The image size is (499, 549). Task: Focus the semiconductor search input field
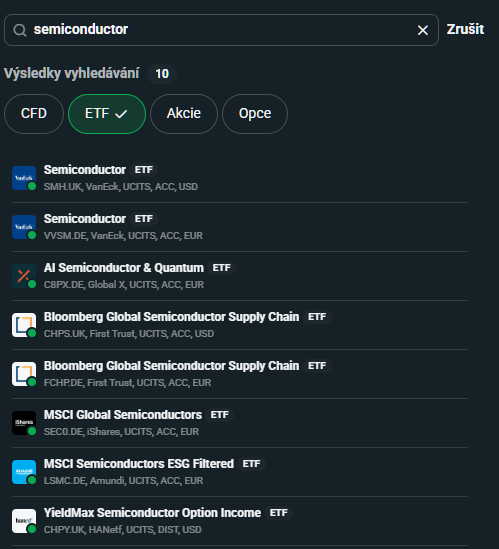click(x=221, y=30)
